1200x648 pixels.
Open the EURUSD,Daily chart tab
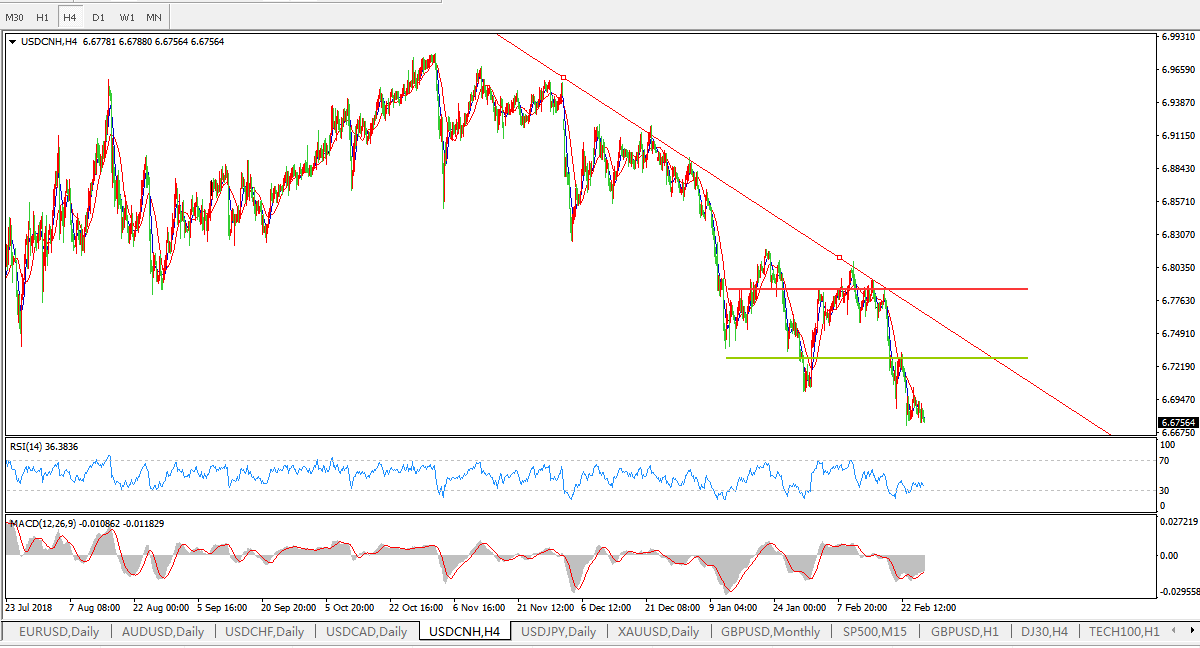[57, 631]
